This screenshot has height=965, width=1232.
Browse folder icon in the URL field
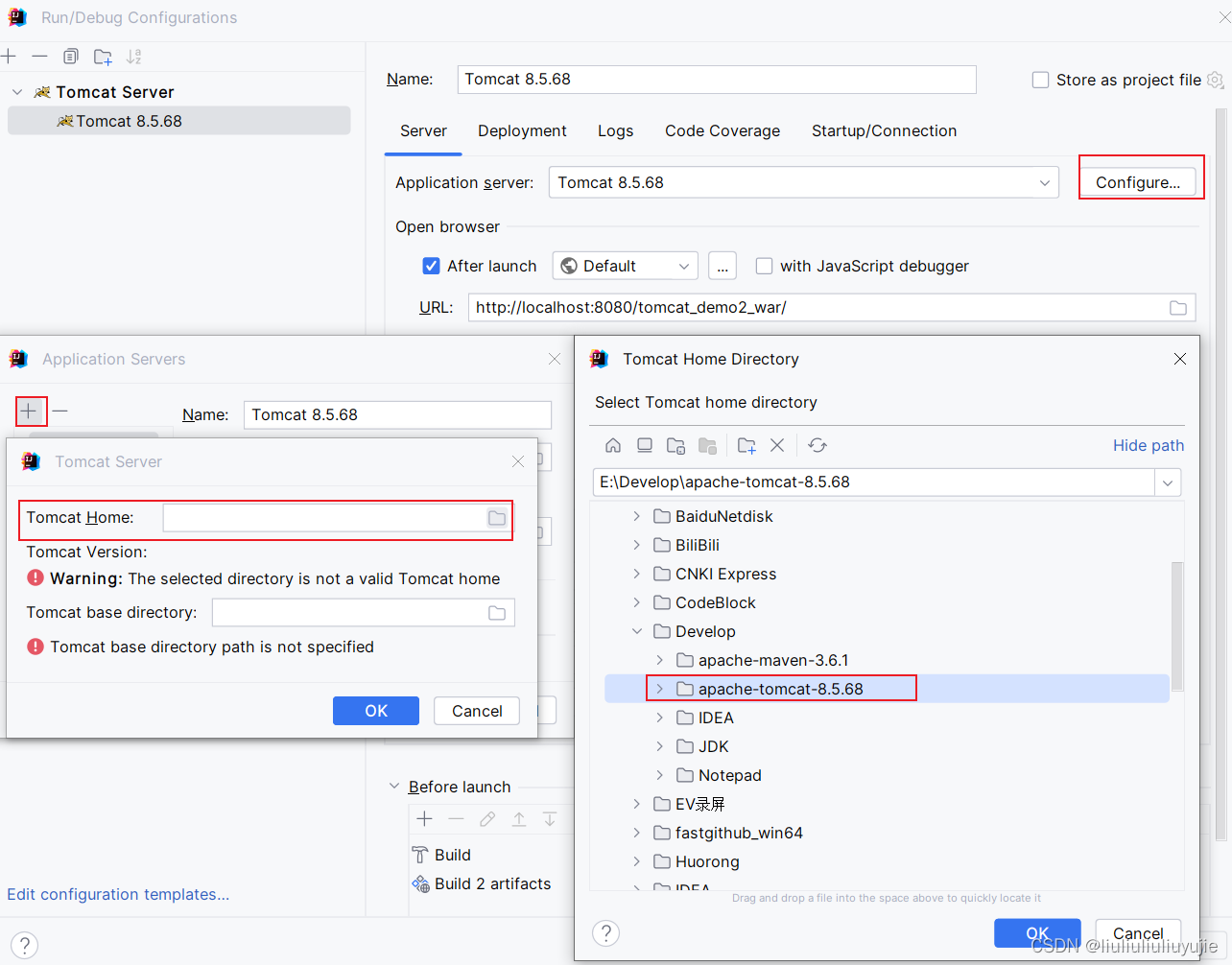[1178, 308]
